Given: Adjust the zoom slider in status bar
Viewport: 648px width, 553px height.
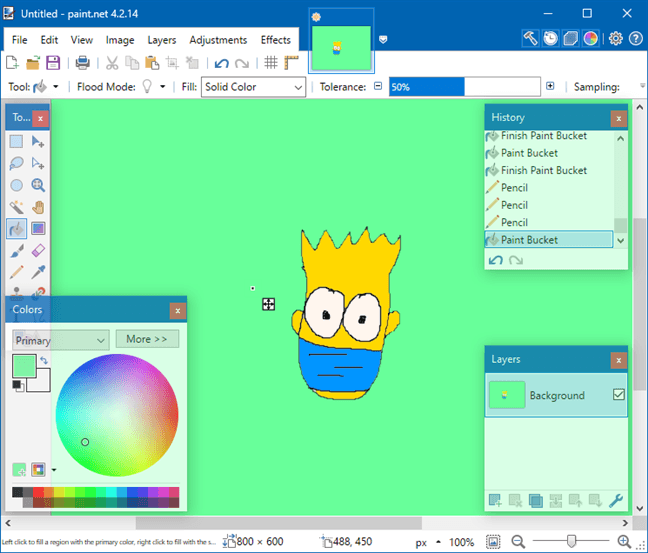Looking at the screenshot, I should (x=571, y=541).
